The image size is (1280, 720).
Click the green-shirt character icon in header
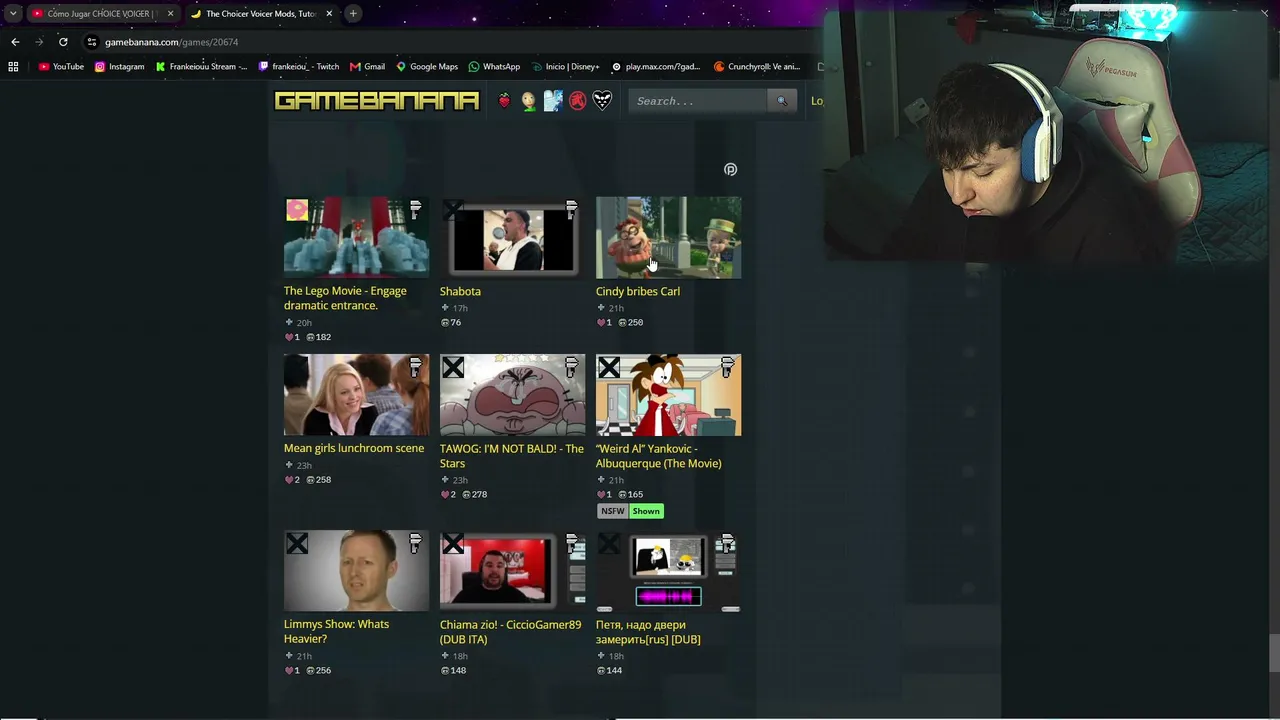pyautogui.click(x=528, y=101)
